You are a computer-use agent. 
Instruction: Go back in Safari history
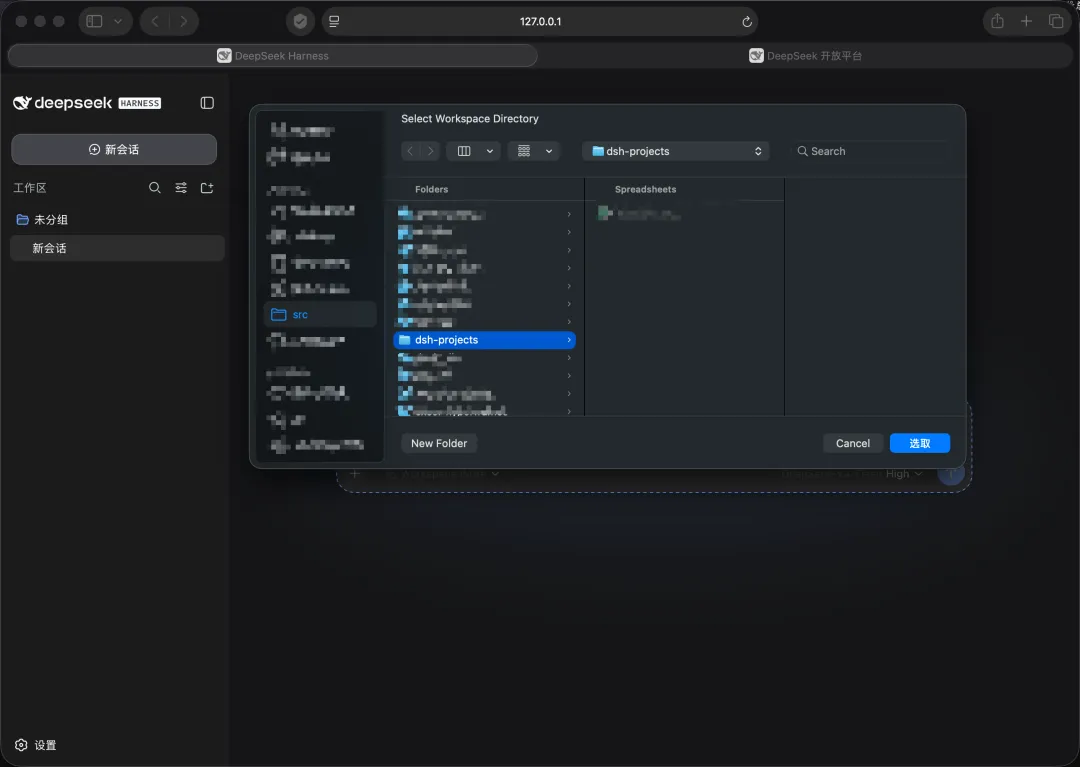click(x=155, y=21)
